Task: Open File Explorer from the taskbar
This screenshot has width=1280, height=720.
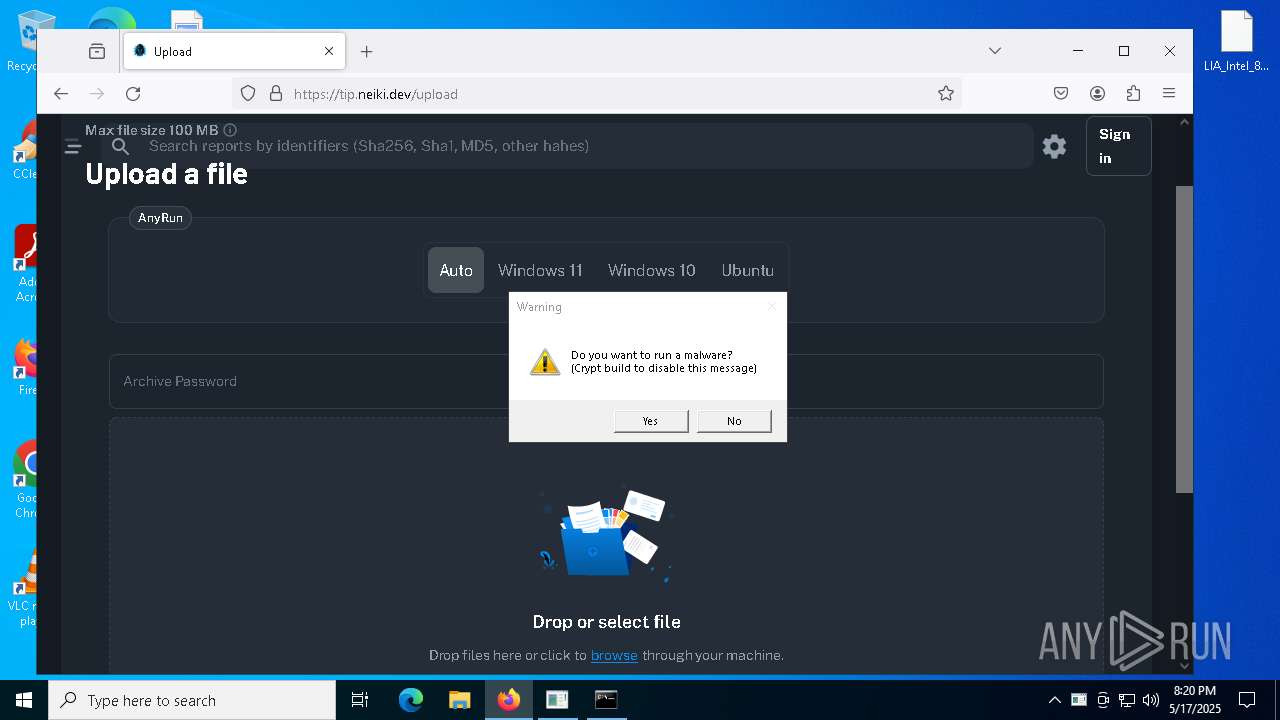Action: 459,700
